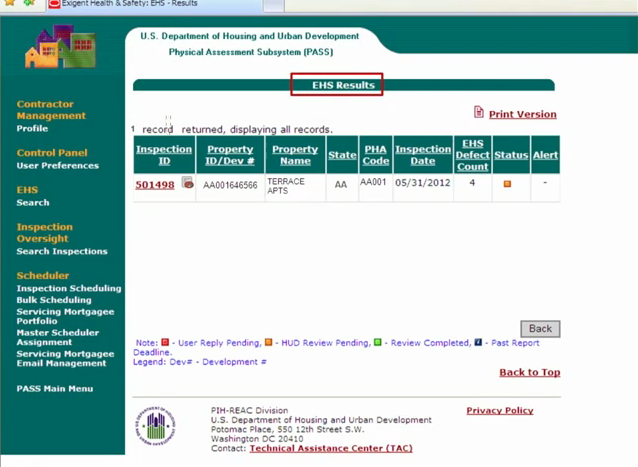Open Search Inspections under Inspection Oversight

62,251
